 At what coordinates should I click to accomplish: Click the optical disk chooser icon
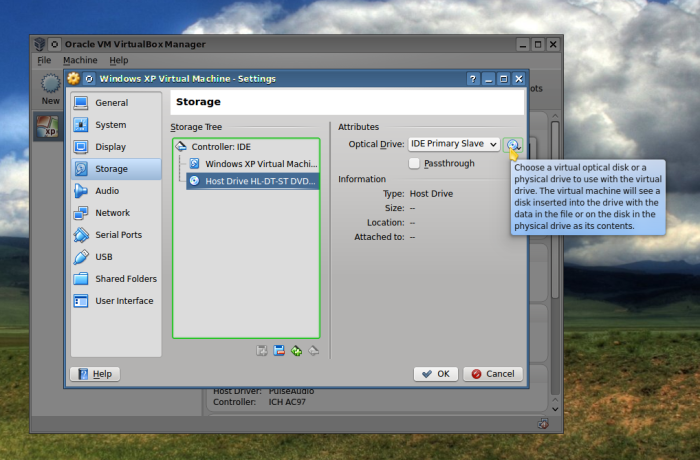click(513, 144)
